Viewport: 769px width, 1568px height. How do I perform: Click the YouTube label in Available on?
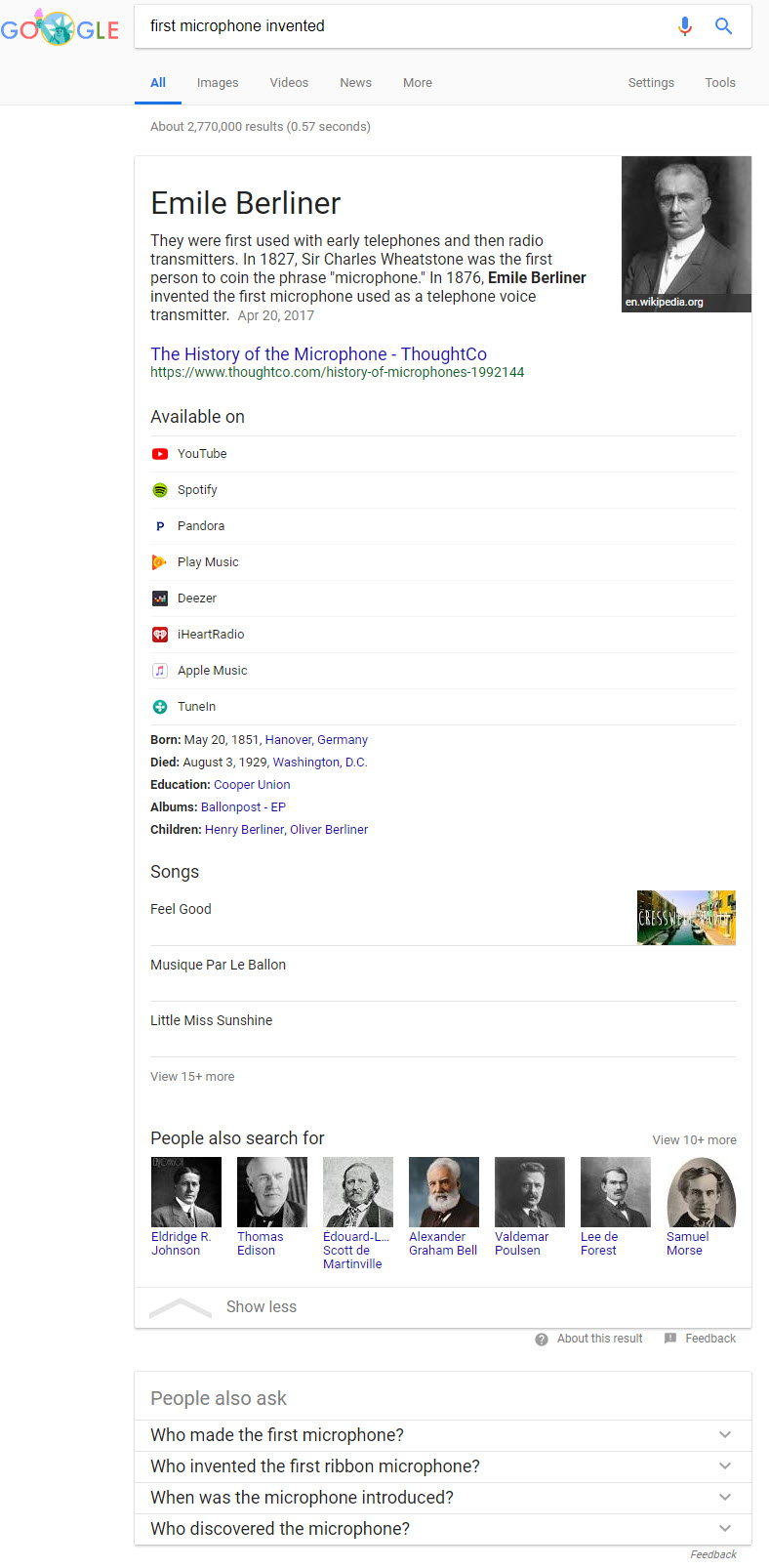pyautogui.click(x=202, y=454)
